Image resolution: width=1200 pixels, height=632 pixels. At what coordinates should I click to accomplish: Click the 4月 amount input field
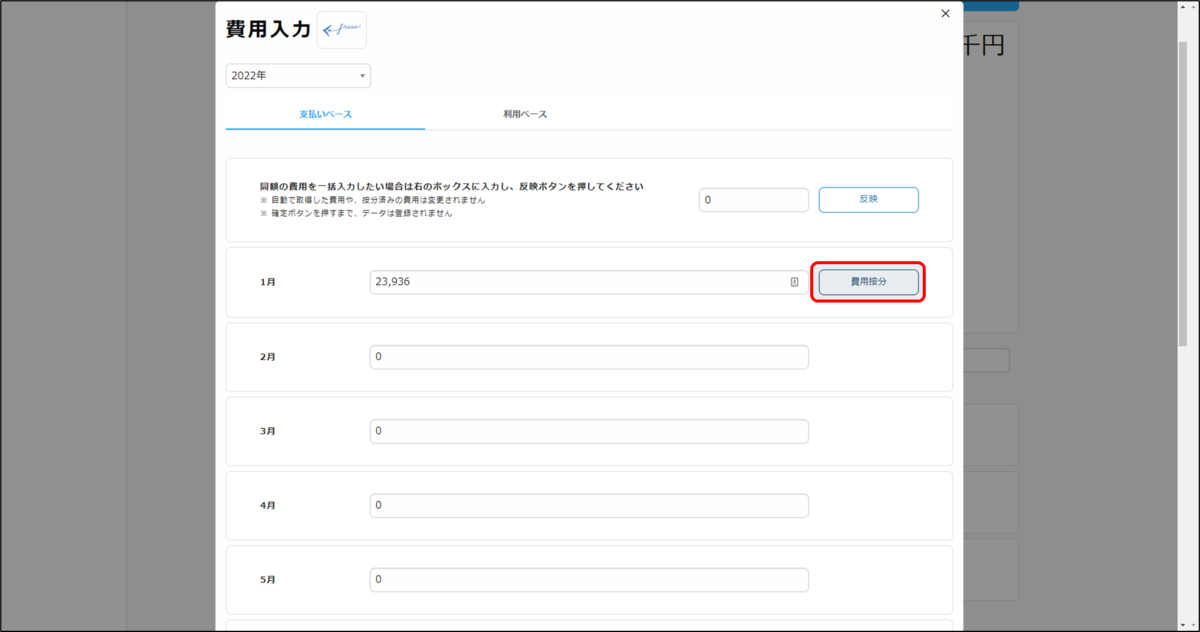pos(588,505)
